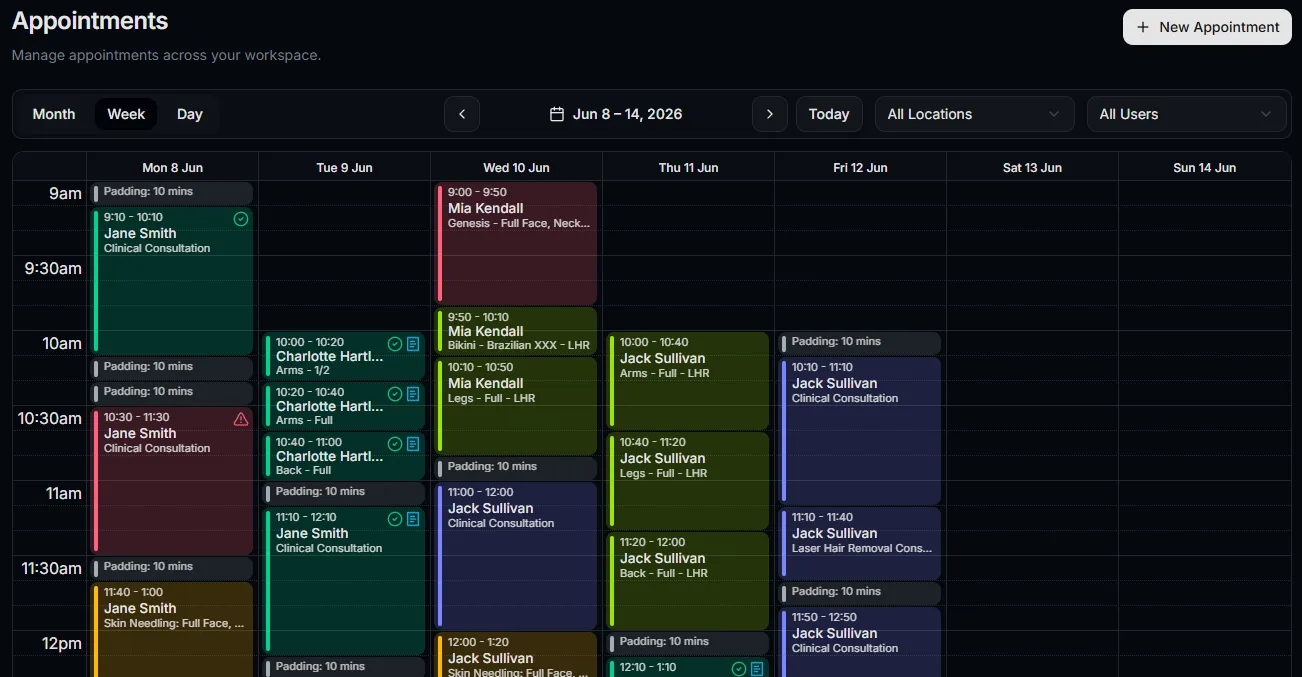
Task: Switch to Month view
Action: point(54,114)
